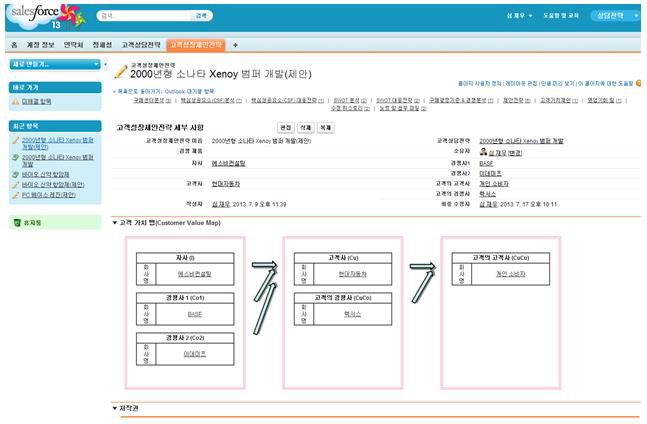Open the 계정 정보 tab
Image resolution: width=647 pixels, height=424 pixels.
tap(40, 45)
